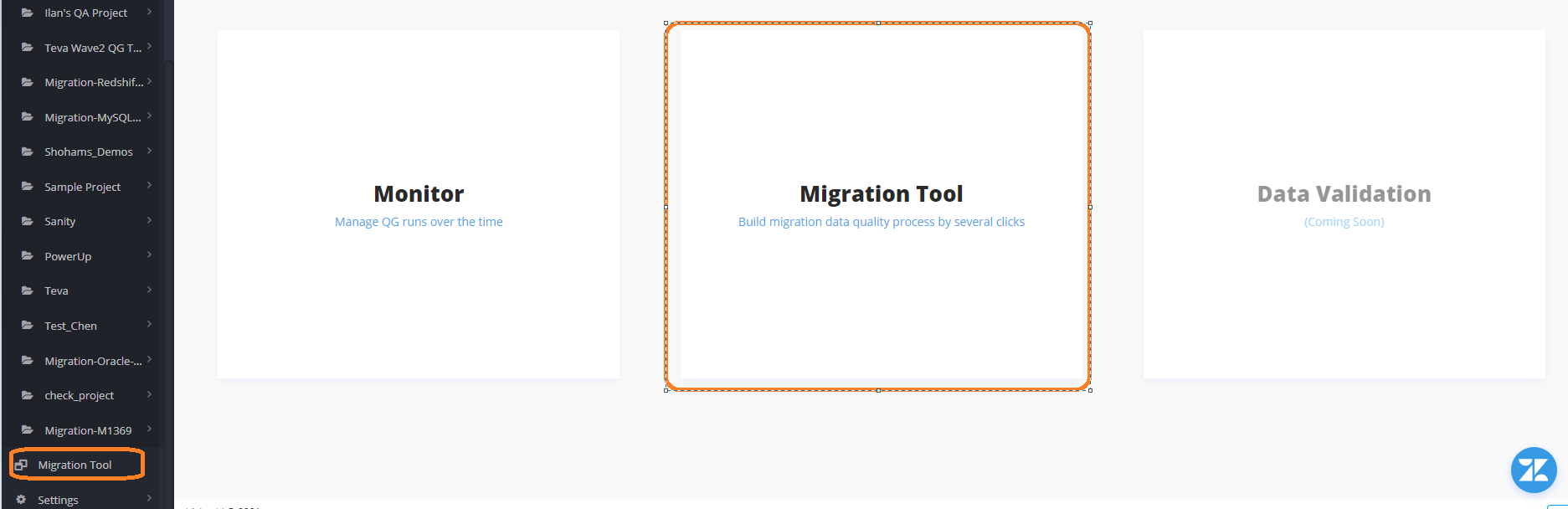Expand Ilan's QA Project chevron
Image resolution: width=1568 pixels, height=509 pixels.
pyautogui.click(x=149, y=12)
